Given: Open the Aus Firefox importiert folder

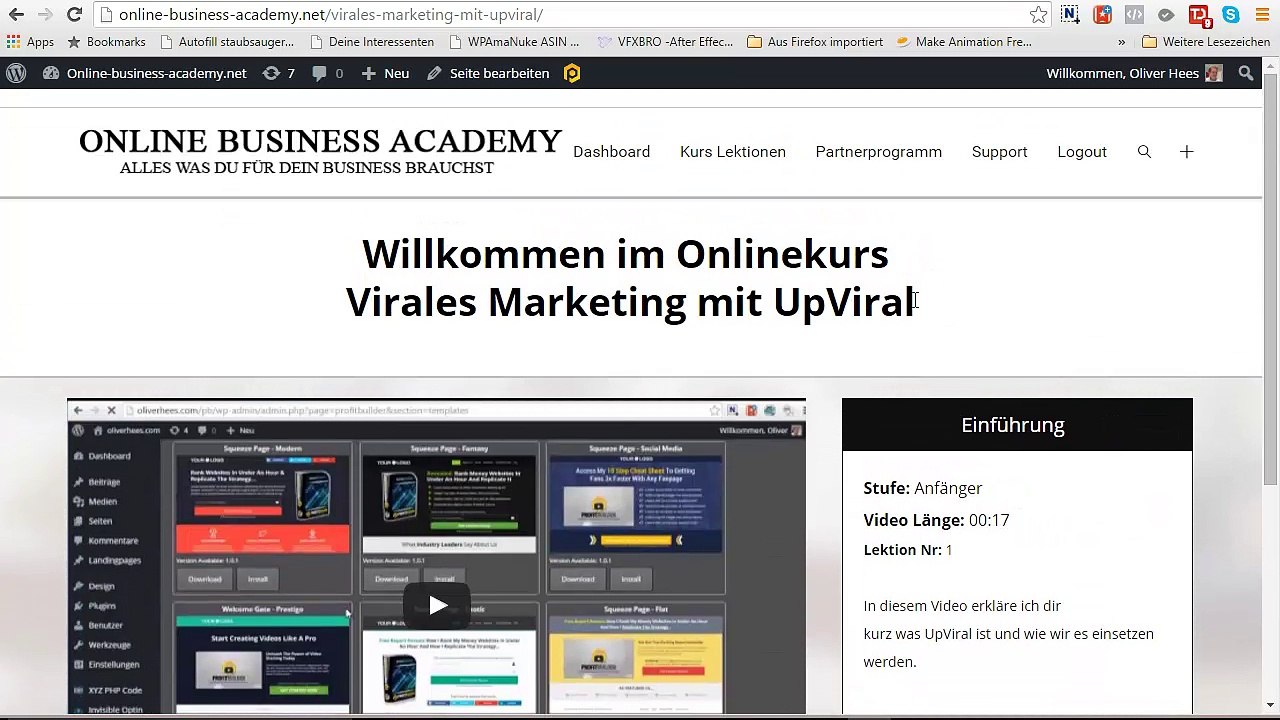Looking at the screenshot, I should click(x=815, y=42).
